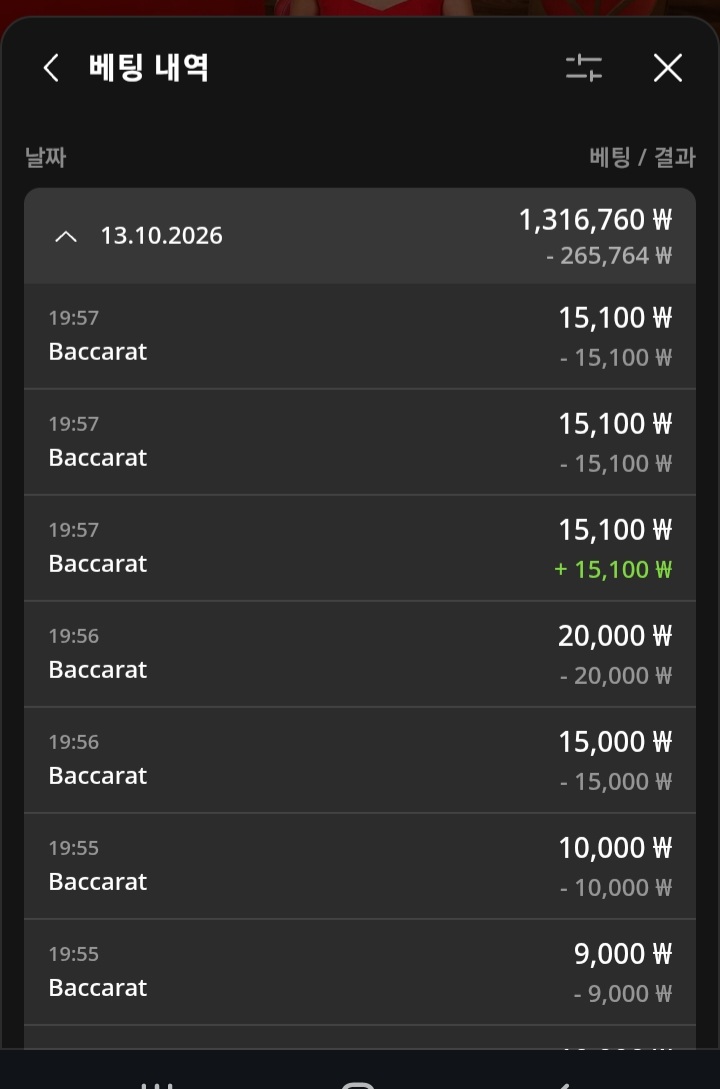Viewport: 720px width, 1089px height.
Task: Close the betting history panel
Action: tap(668, 68)
